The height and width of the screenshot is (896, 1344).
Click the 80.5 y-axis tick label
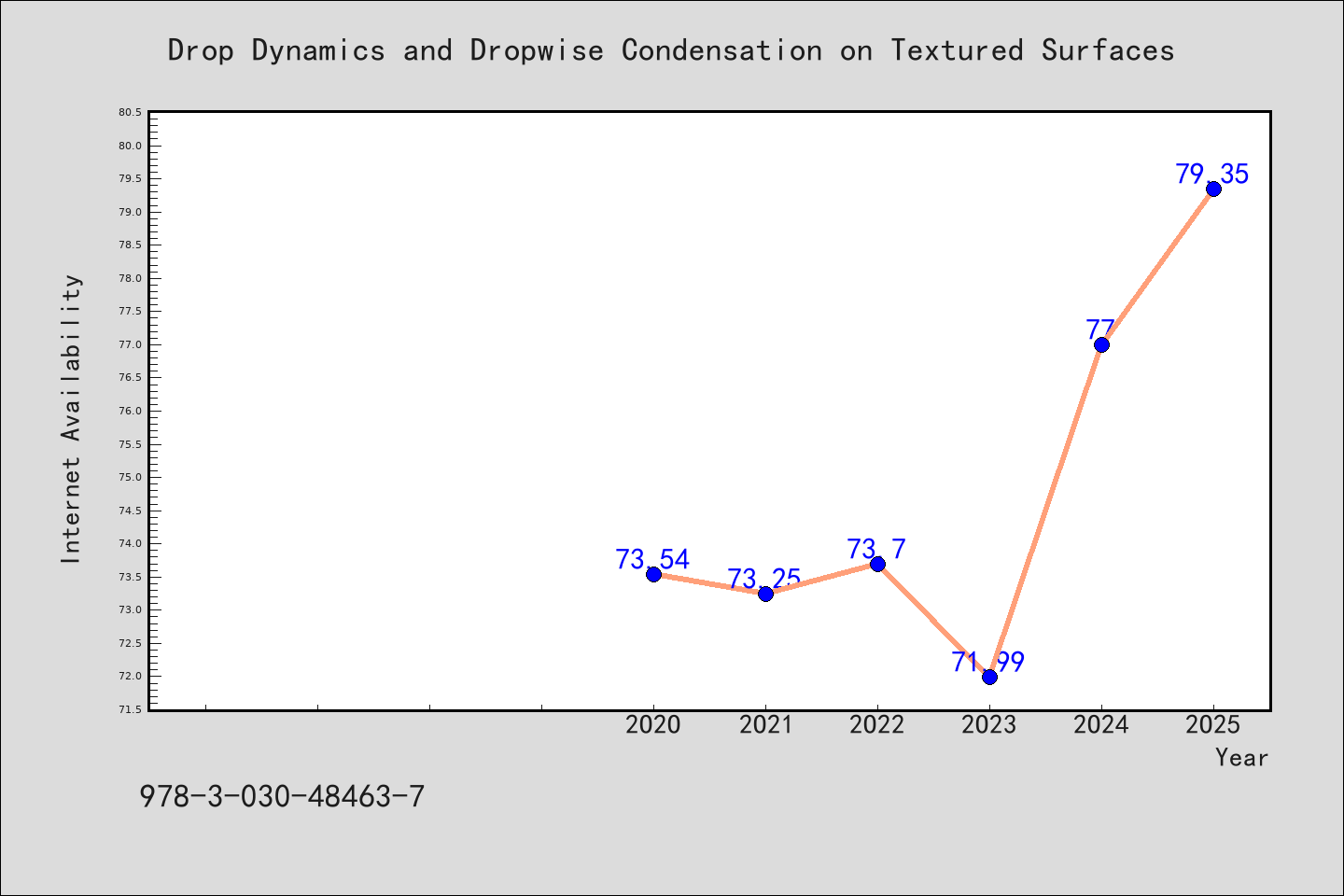(130, 113)
